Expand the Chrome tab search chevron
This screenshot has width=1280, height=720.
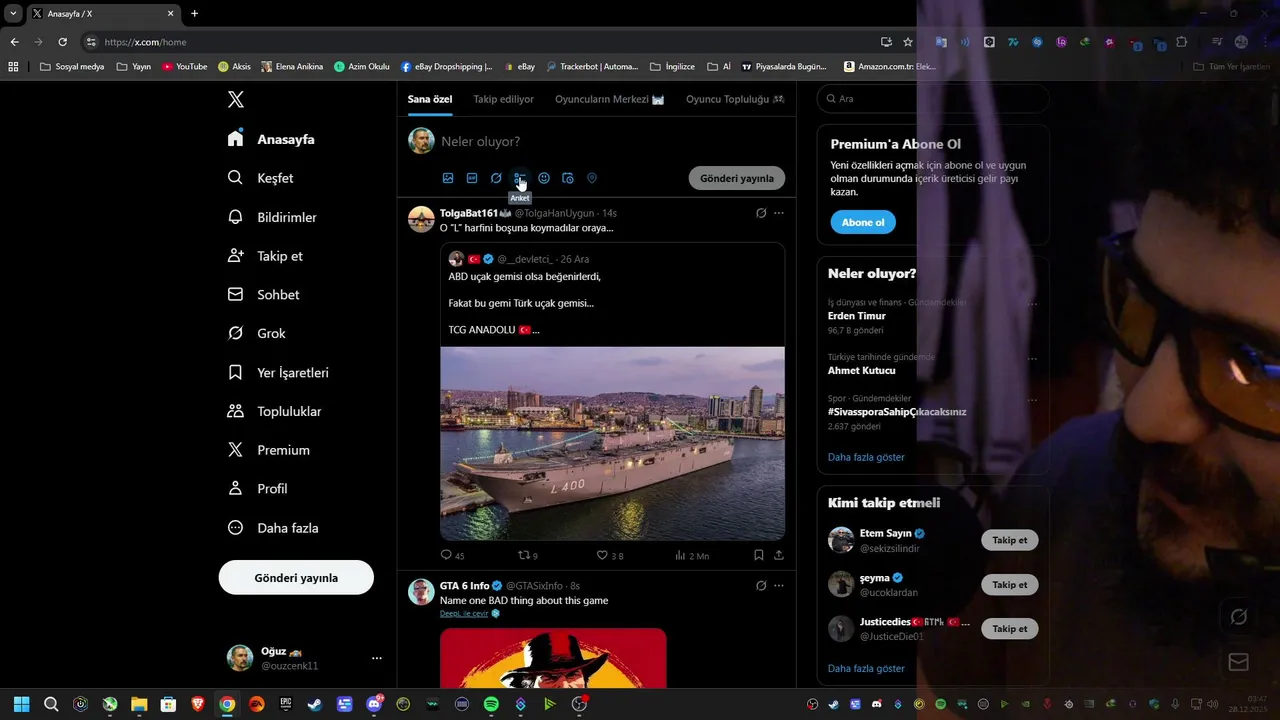[13, 13]
